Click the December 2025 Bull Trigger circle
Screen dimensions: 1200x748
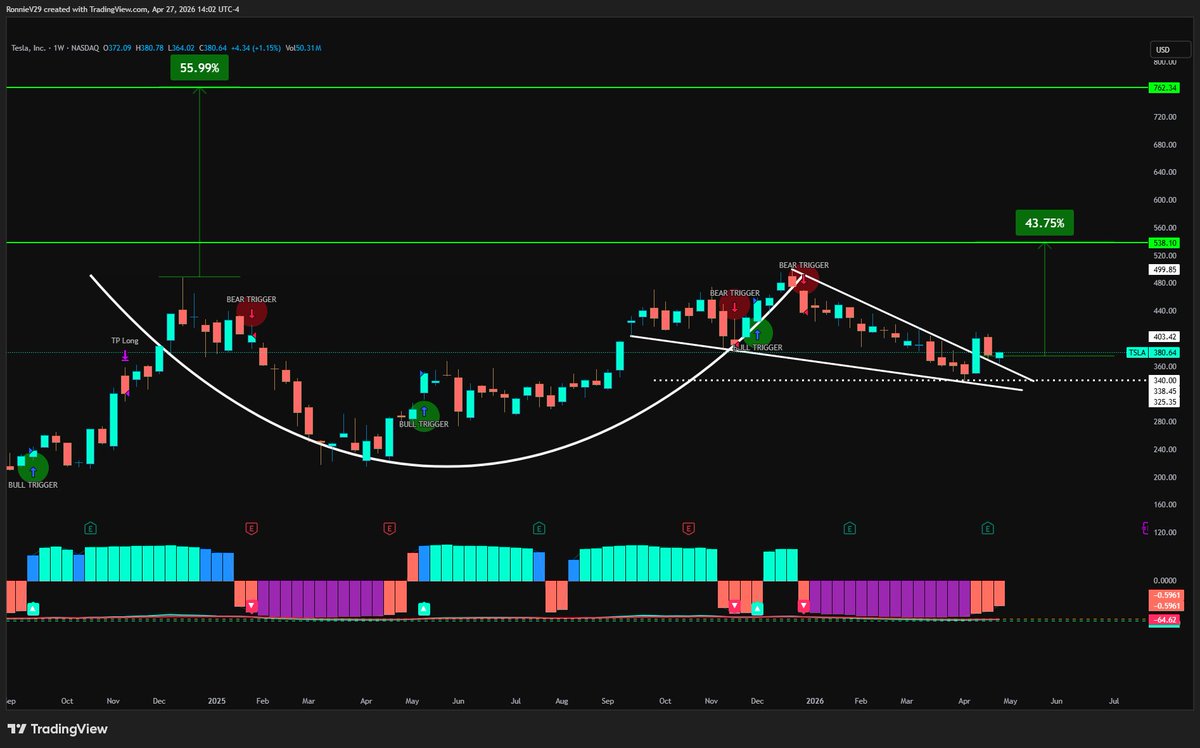[x=757, y=335]
